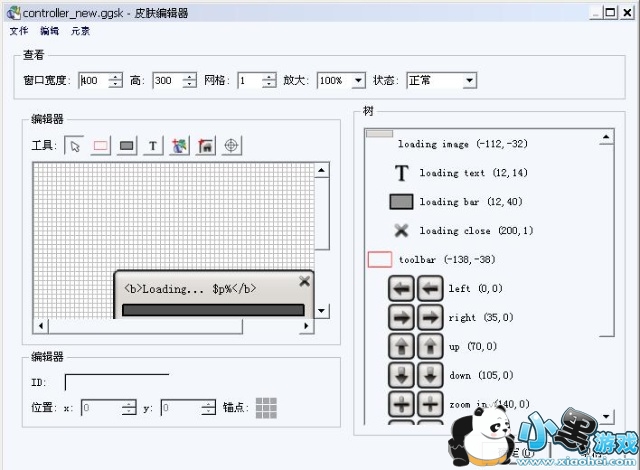Screen dimensions: 640x470
Task: Click editor canvas scroll right arrow
Action: [x=306, y=326]
